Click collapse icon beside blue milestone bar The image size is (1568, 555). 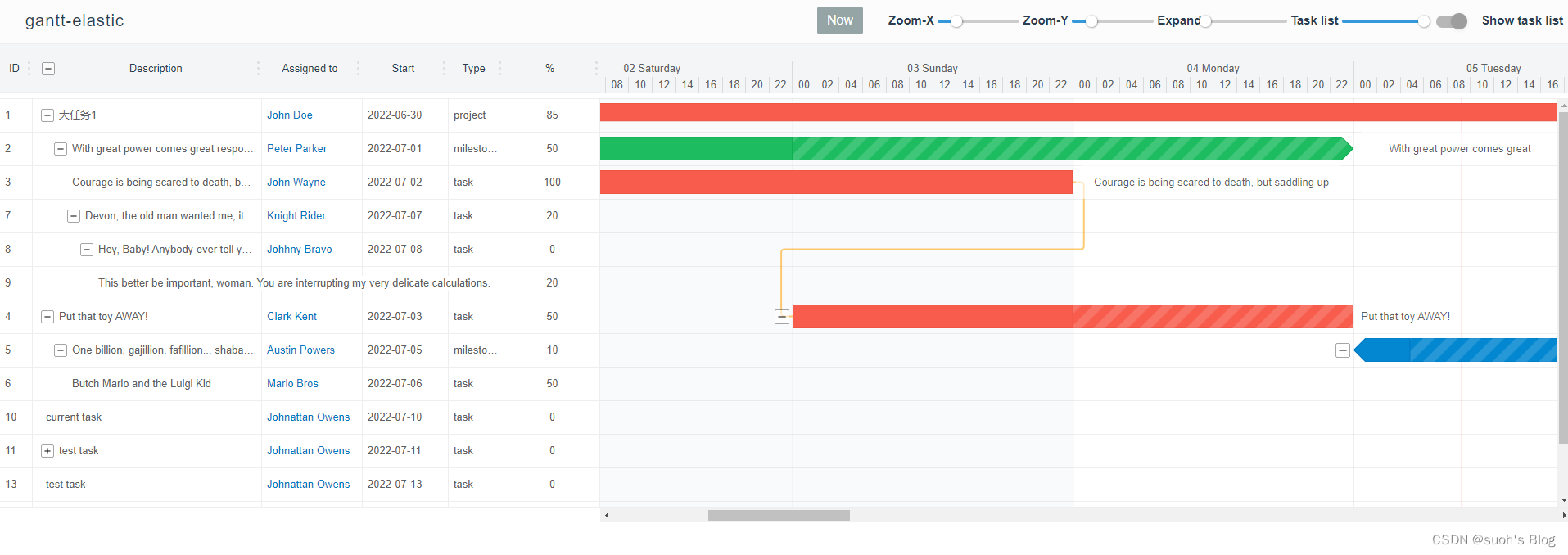[1343, 350]
